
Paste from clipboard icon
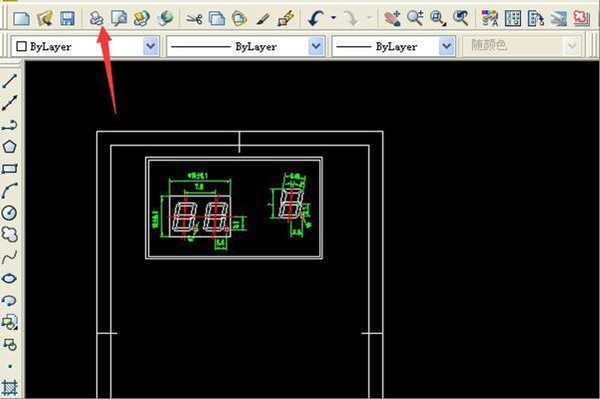pos(239,18)
